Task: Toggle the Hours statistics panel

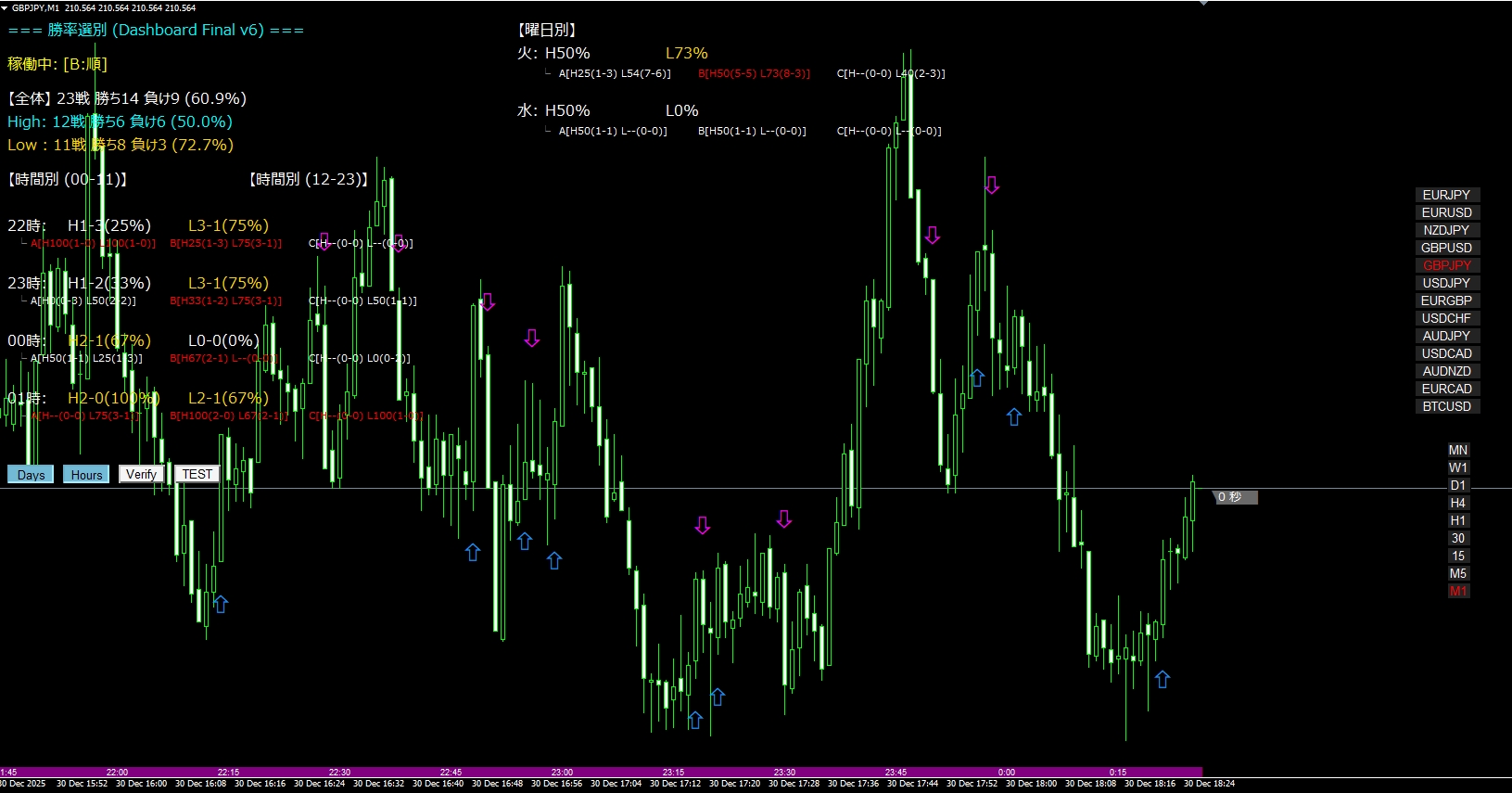Action: click(x=86, y=475)
